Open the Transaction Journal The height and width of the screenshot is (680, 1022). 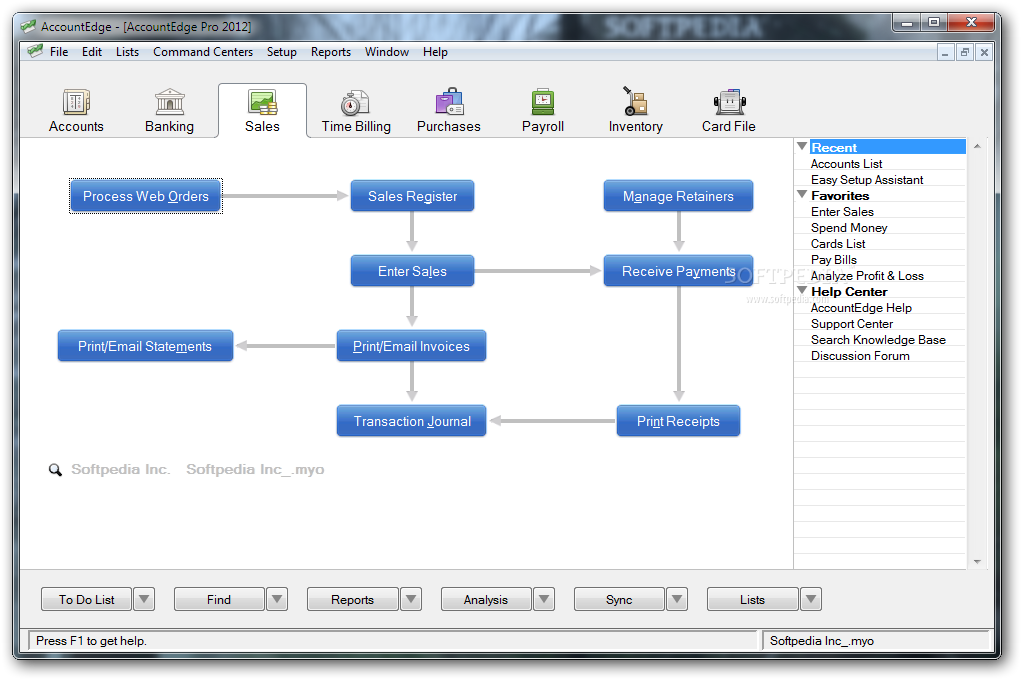(411, 421)
